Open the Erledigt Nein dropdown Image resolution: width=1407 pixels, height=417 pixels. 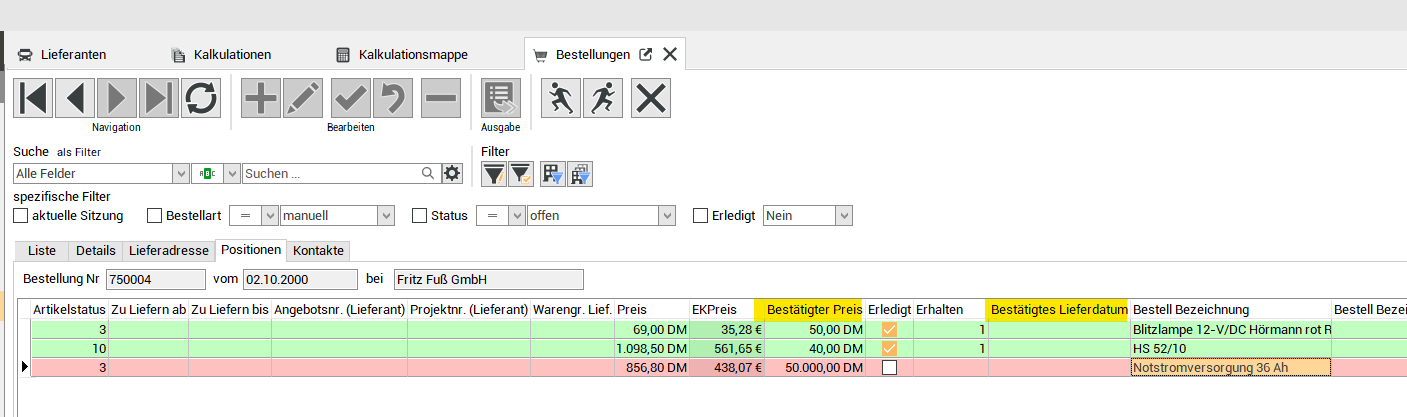(844, 215)
